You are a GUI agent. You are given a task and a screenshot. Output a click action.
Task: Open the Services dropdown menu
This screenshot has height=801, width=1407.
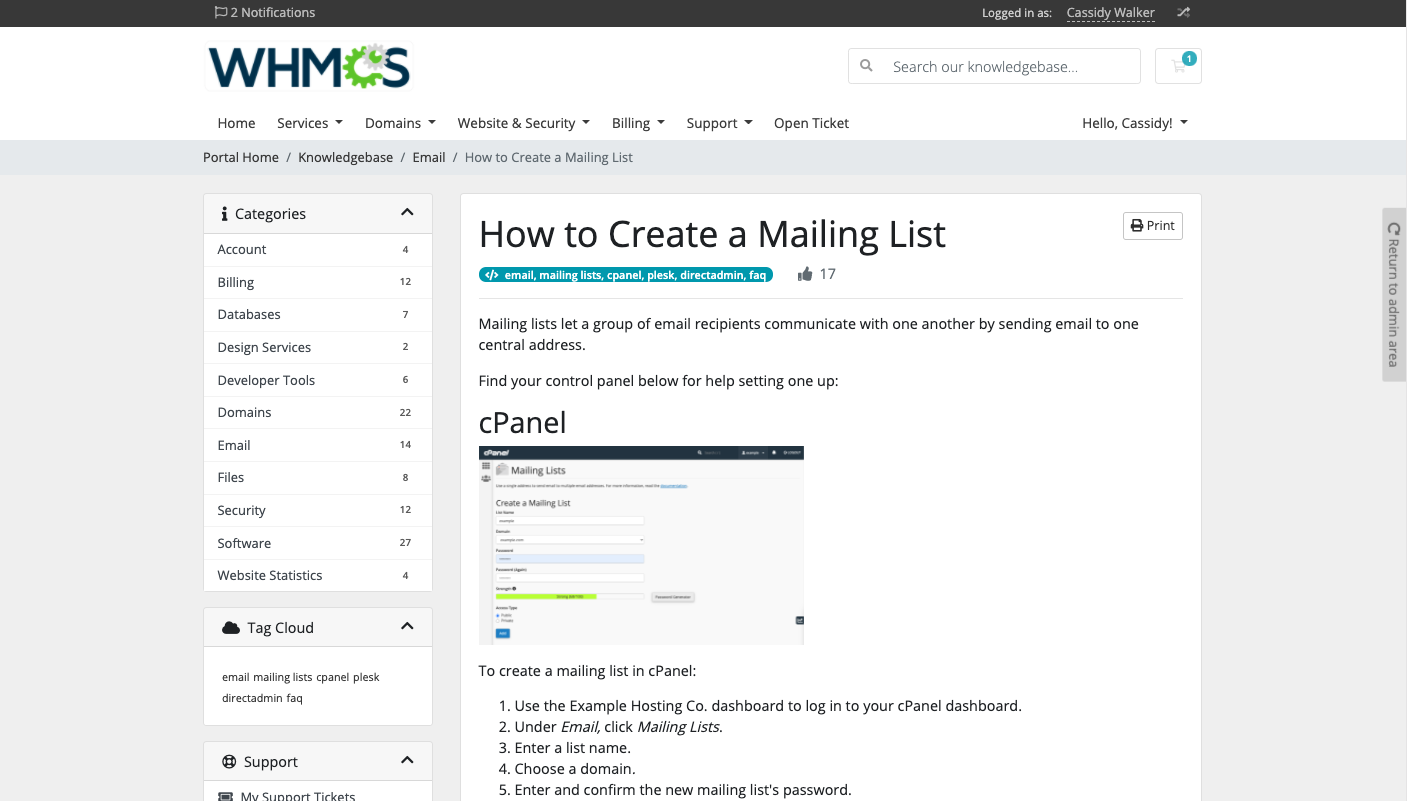click(x=310, y=123)
